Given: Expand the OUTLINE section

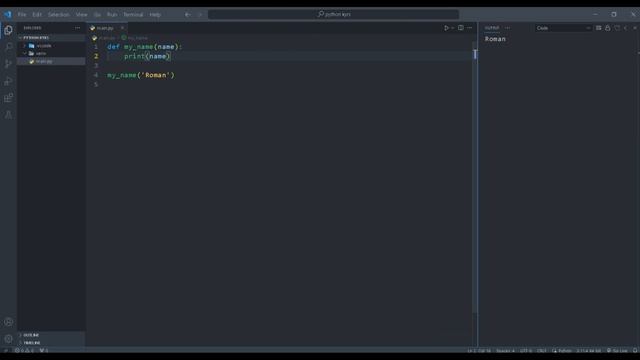Looking at the screenshot, I should tap(51, 335).
